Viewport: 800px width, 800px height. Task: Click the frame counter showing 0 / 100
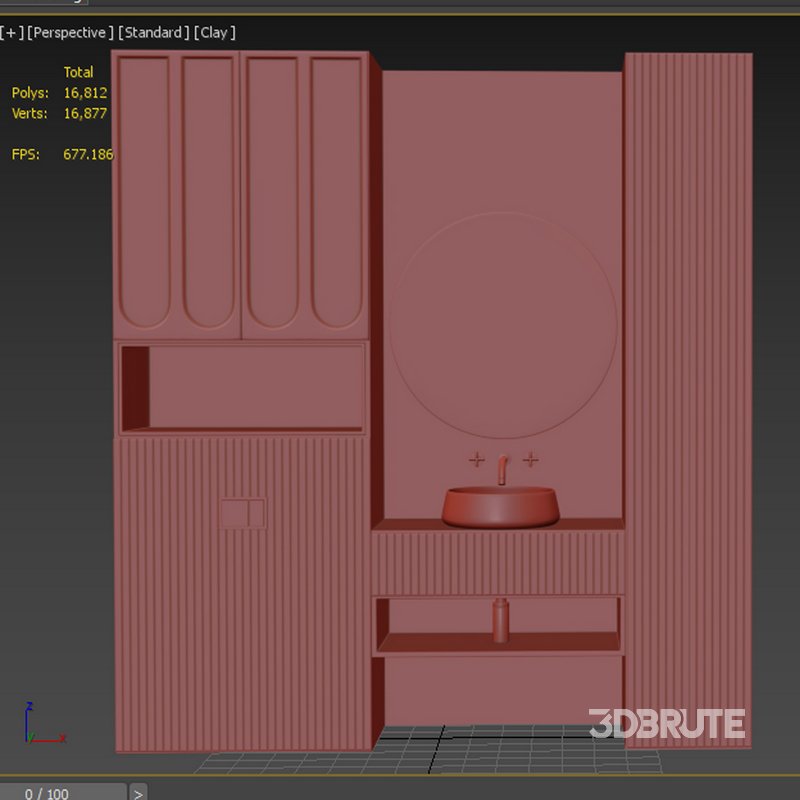tap(48, 793)
